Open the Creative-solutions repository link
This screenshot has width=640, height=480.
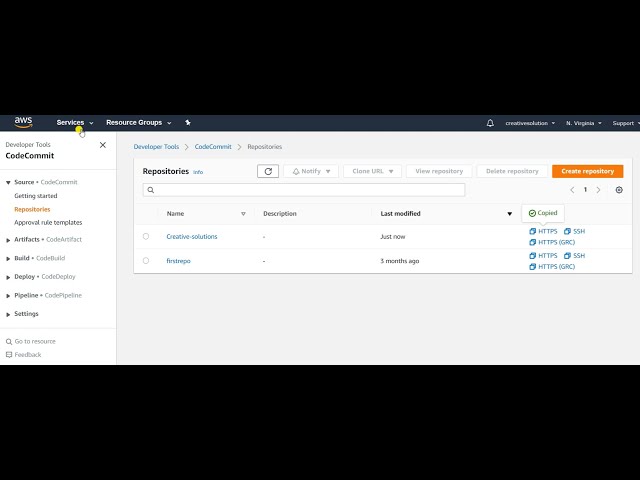coord(192,236)
